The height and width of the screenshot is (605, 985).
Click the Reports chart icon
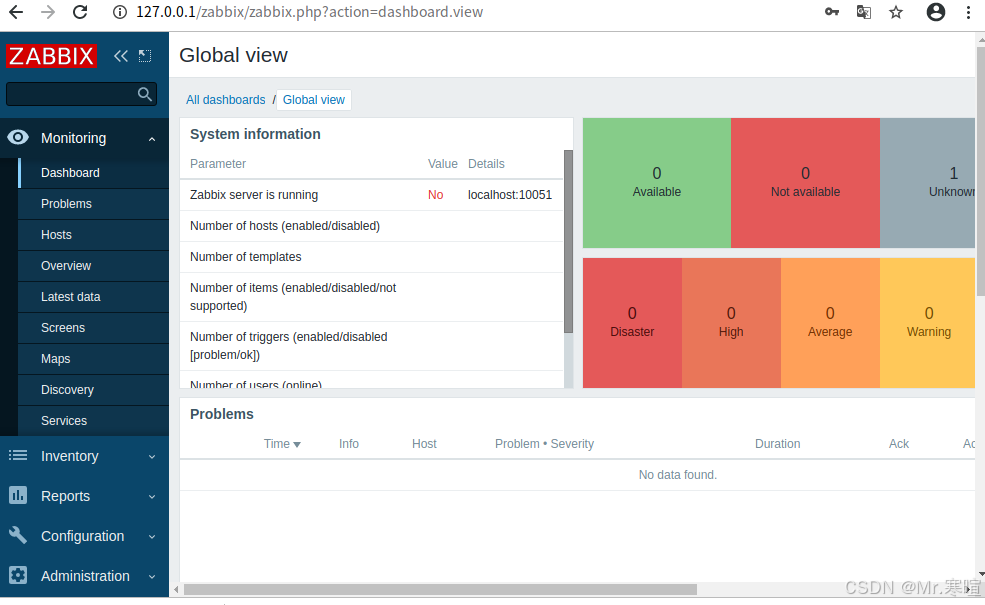pos(18,496)
